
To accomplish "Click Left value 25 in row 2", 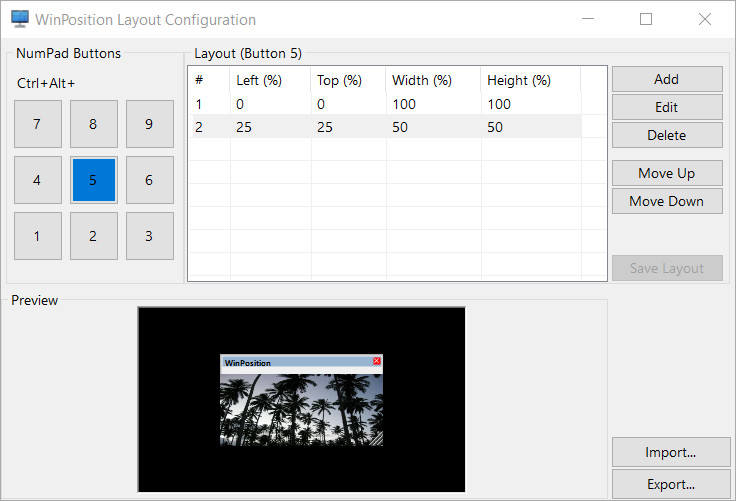I will pos(244,127).
